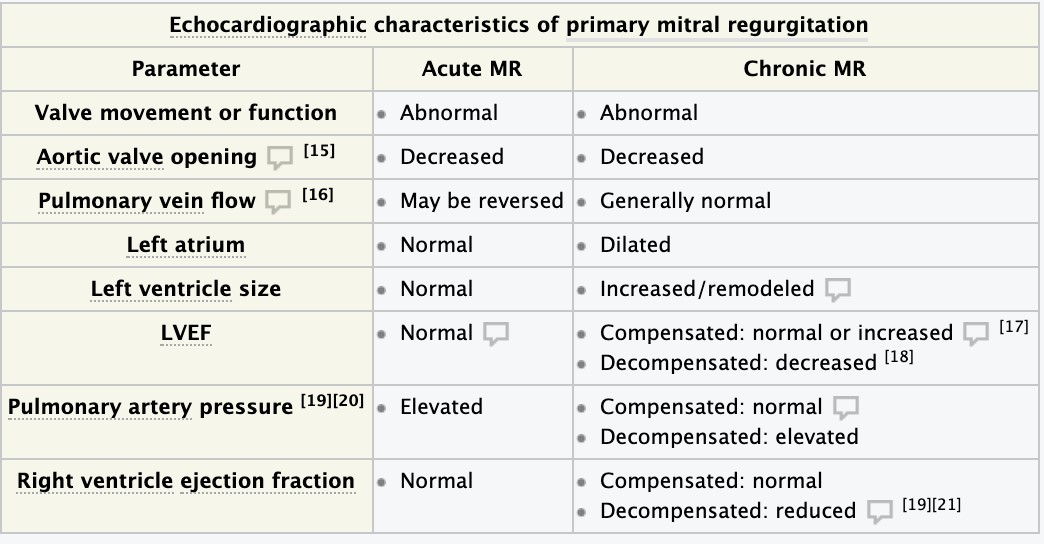This screenshot has height=544, width=1044.
Task: Click comment icon next to LVEF Normal
Action: pyautogui.click(x=495, y=334)
